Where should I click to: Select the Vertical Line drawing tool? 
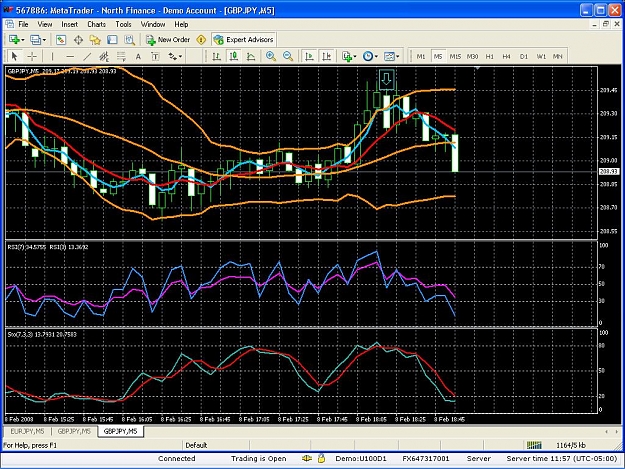point(52,56)
